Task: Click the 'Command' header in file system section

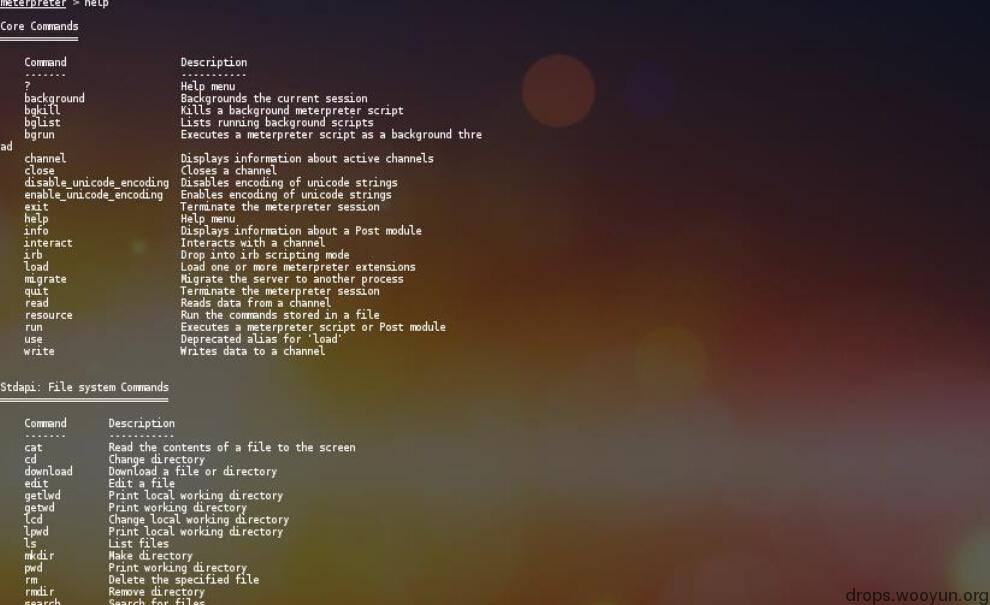Action: [45, 423]
